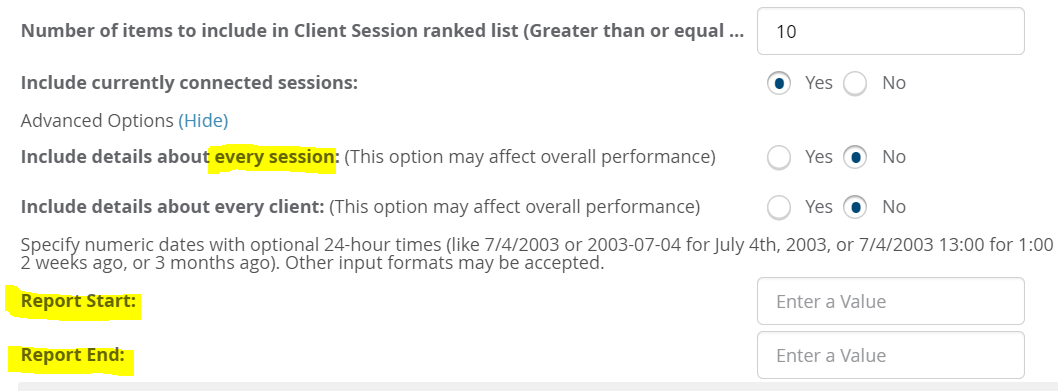1058x391 pixels.
Task: Click the highlighted Report End label
Action: pos(73,354)
